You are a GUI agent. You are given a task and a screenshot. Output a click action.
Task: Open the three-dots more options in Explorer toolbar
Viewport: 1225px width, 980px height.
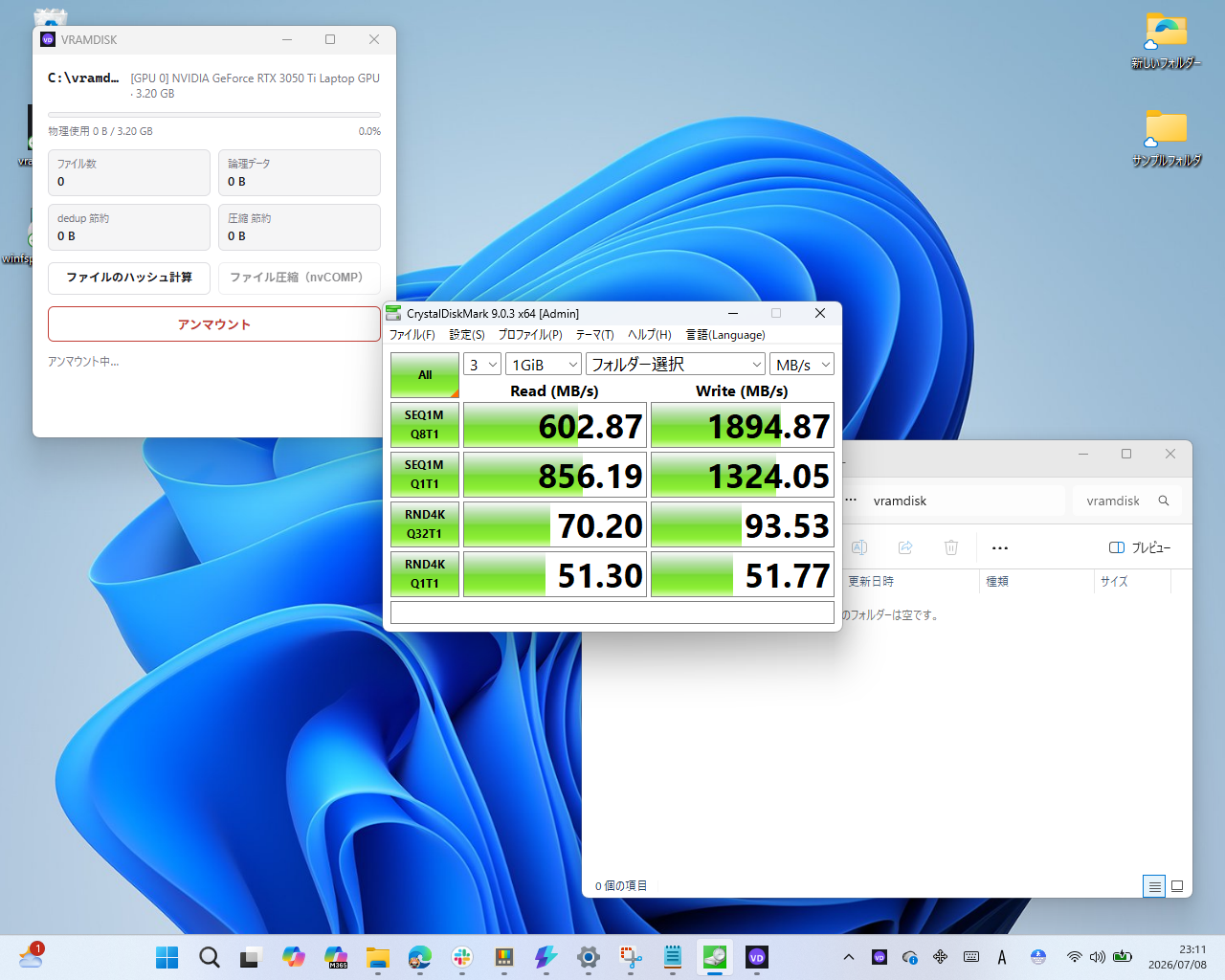[x=1000, y=548]
